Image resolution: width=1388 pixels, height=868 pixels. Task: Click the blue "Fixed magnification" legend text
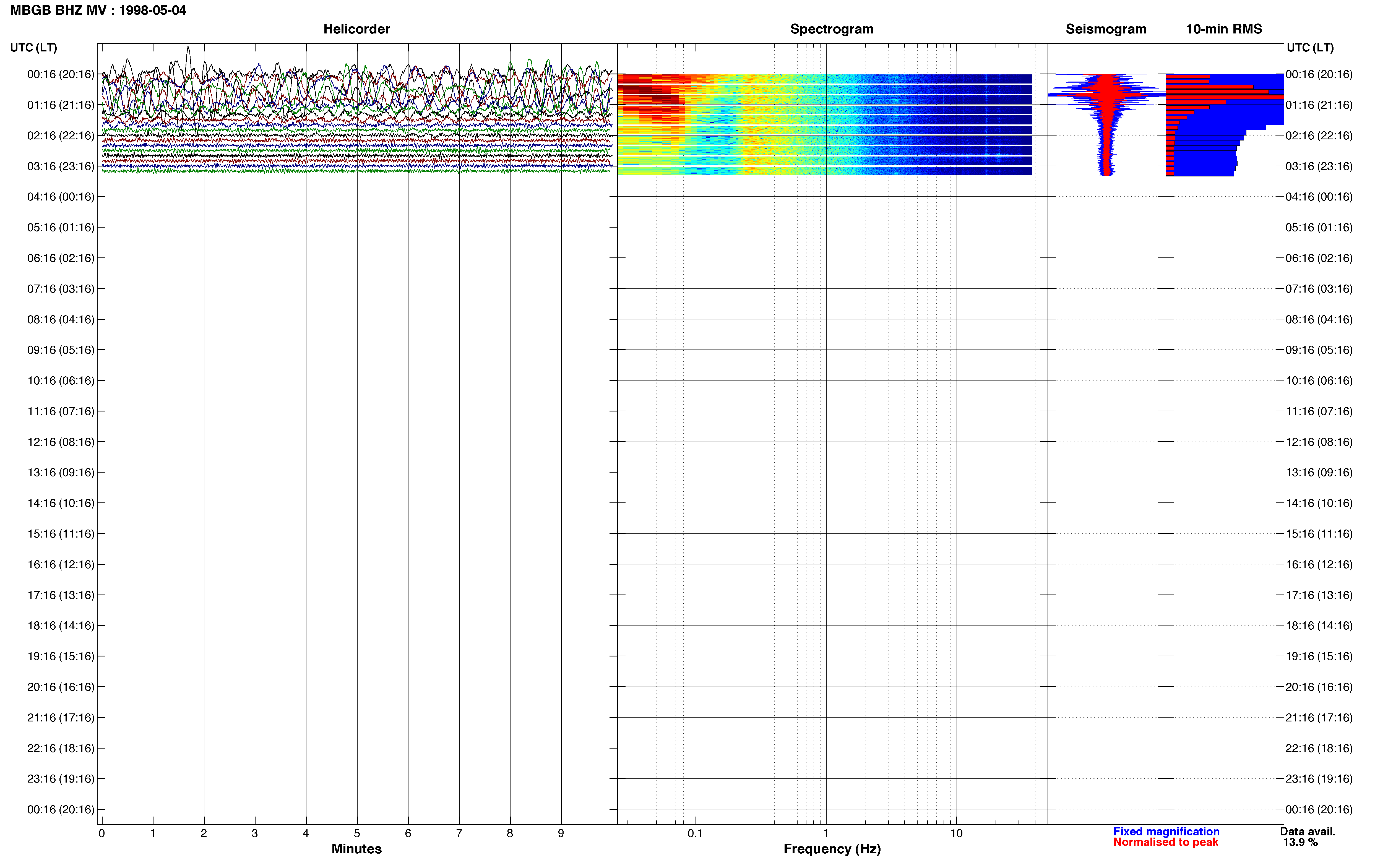1166,832
